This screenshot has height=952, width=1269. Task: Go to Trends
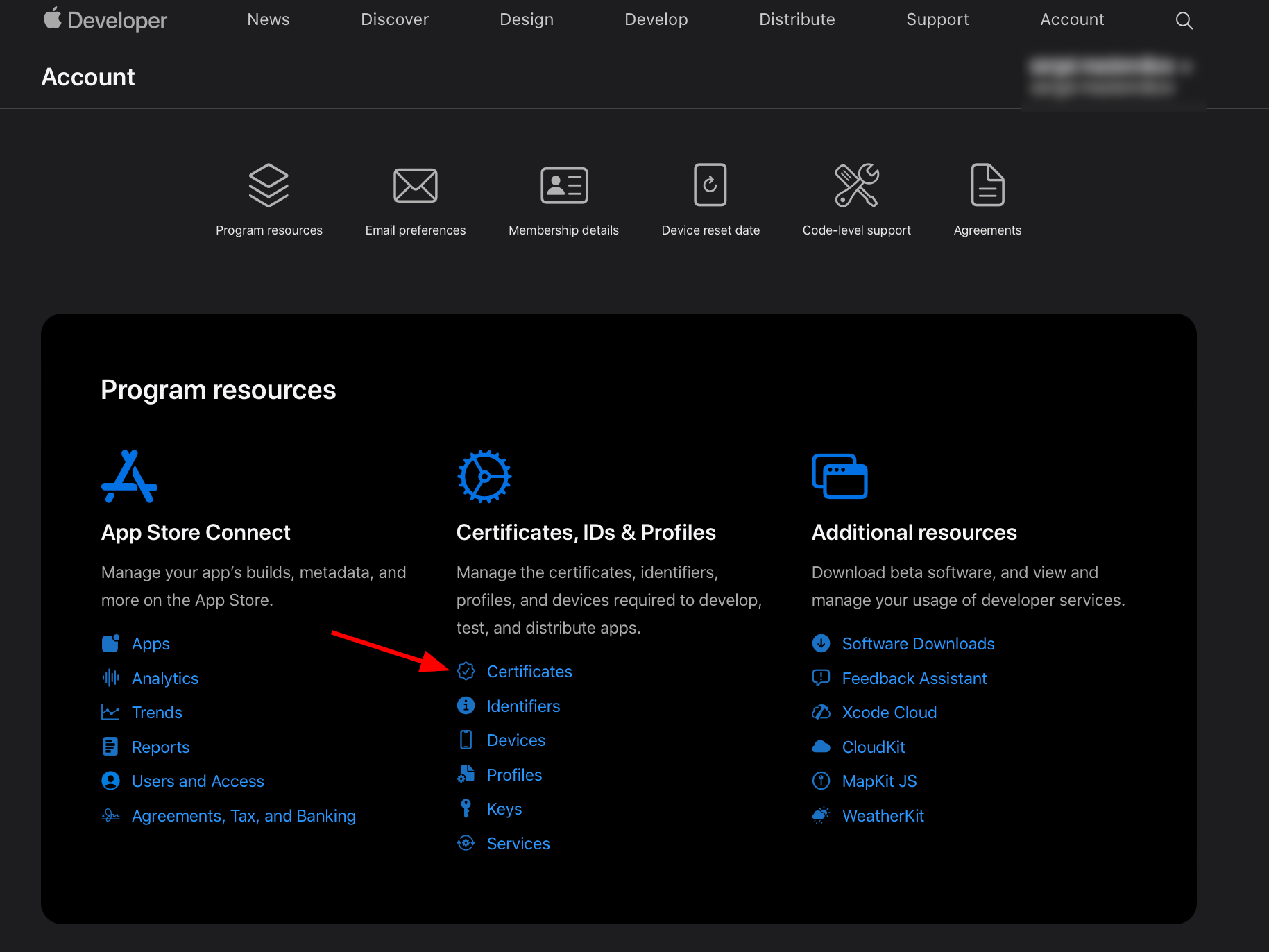pyautogui.click(x=157, y=713)
